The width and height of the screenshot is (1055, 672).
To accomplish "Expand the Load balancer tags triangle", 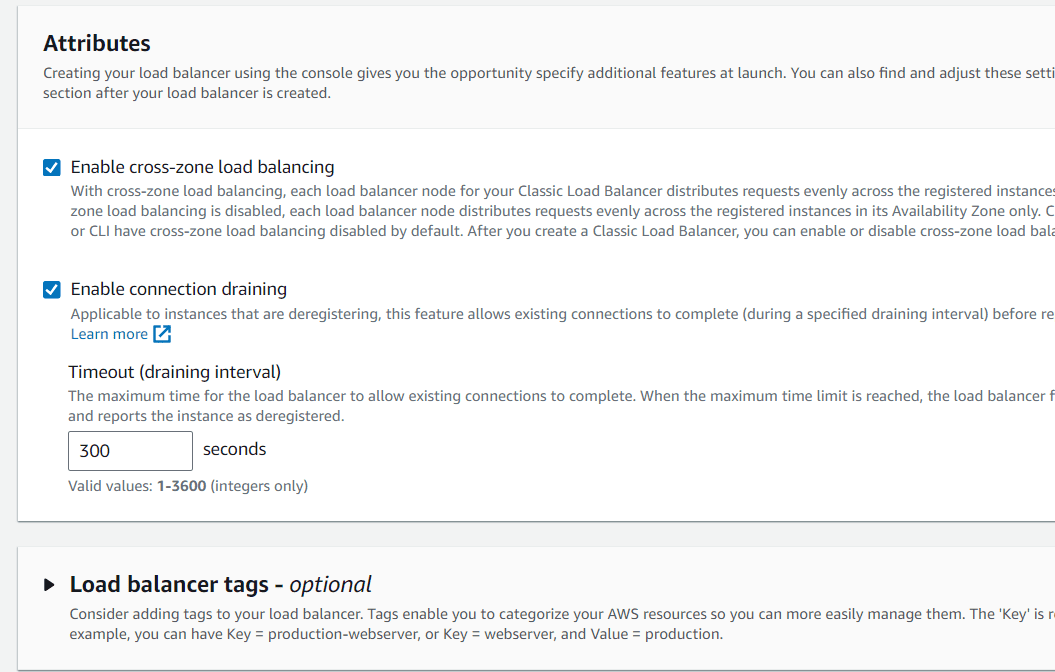I will (50, 585).
